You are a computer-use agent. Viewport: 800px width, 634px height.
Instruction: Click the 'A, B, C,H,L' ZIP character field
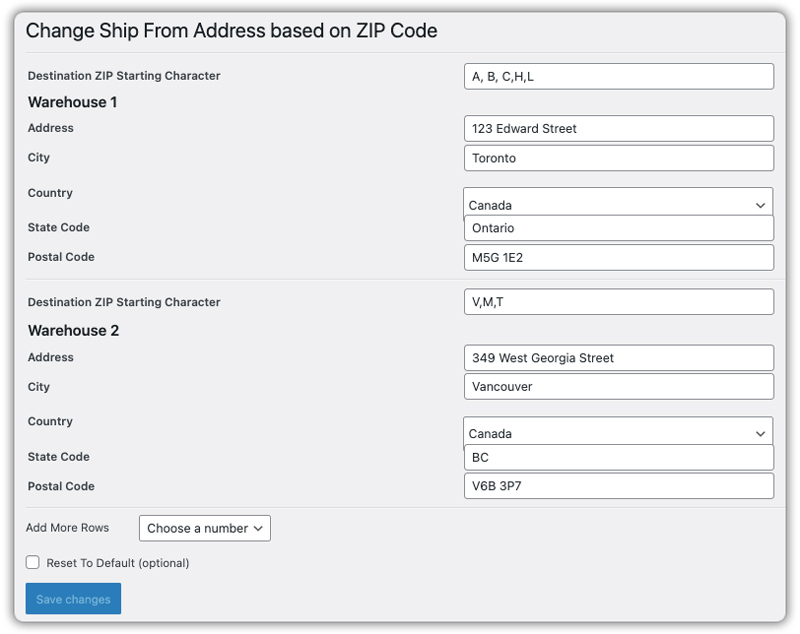[x=618, y=77]
